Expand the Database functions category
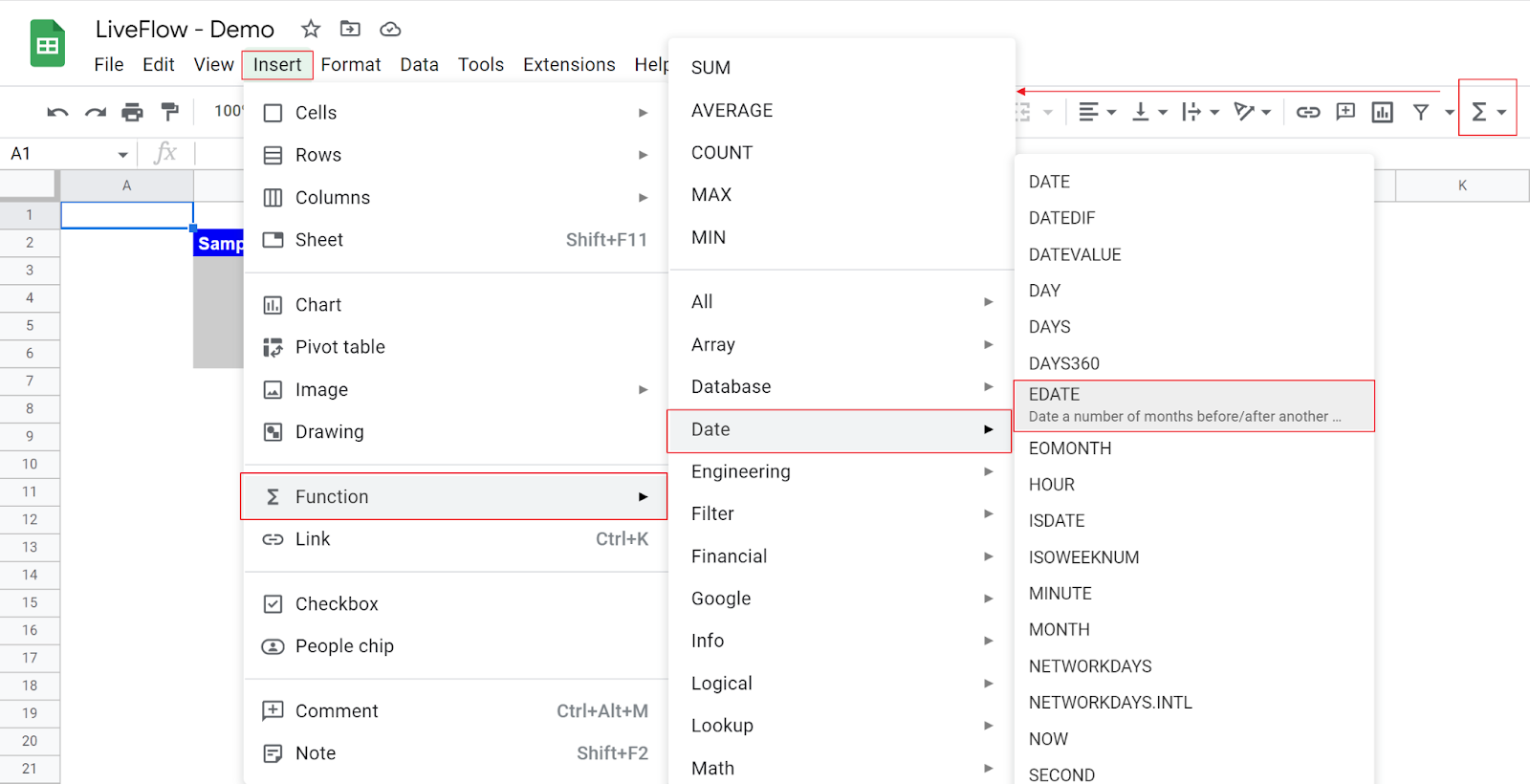The height and width of the screenshot is (784, 1530). (x=841, y=387)
